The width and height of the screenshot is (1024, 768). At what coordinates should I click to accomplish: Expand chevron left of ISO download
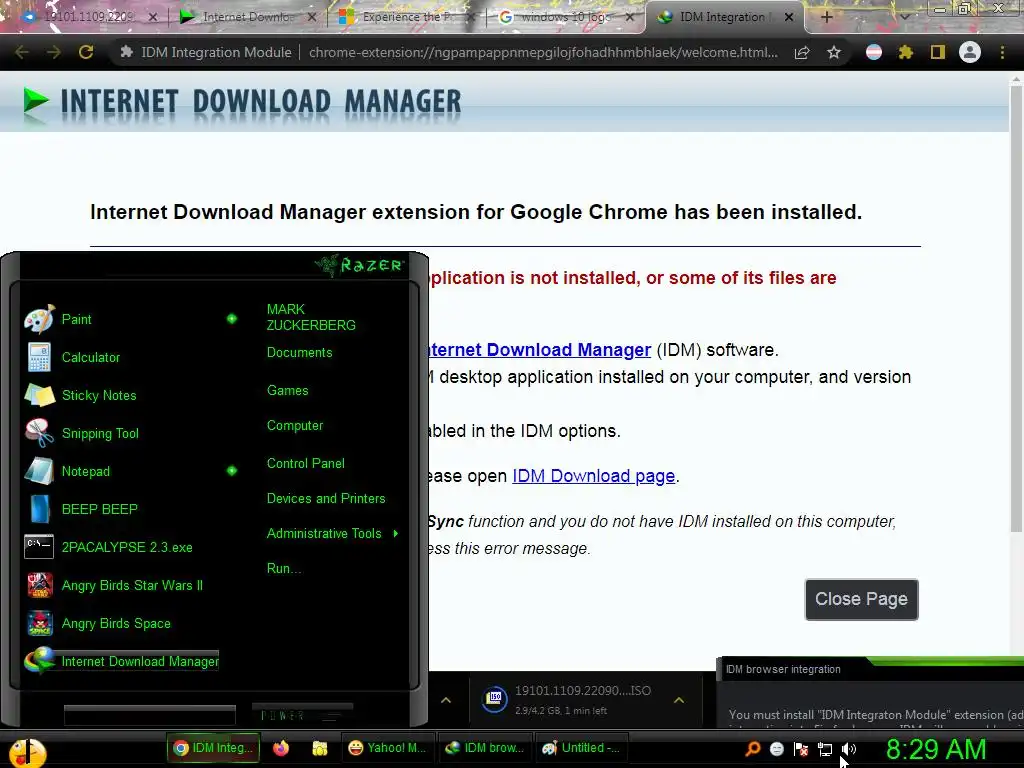(x=446, y=700)
